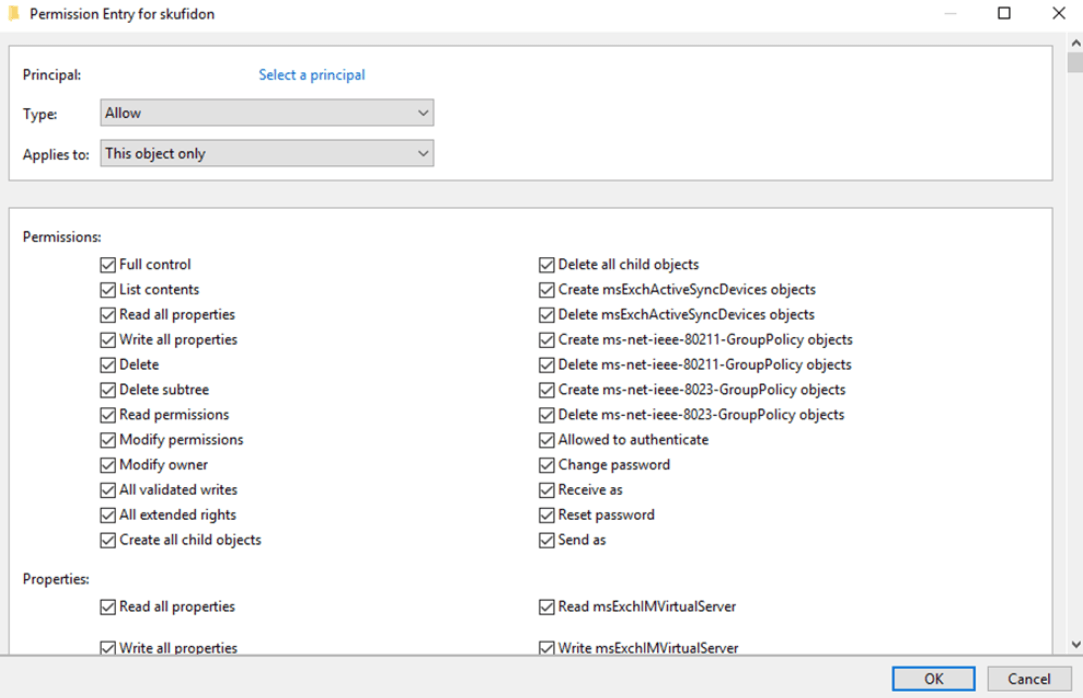This screenshot has height=698, width=1083.
Task: Uncheck the Delete permission checkbox
Action: click(x=108, y=365)
